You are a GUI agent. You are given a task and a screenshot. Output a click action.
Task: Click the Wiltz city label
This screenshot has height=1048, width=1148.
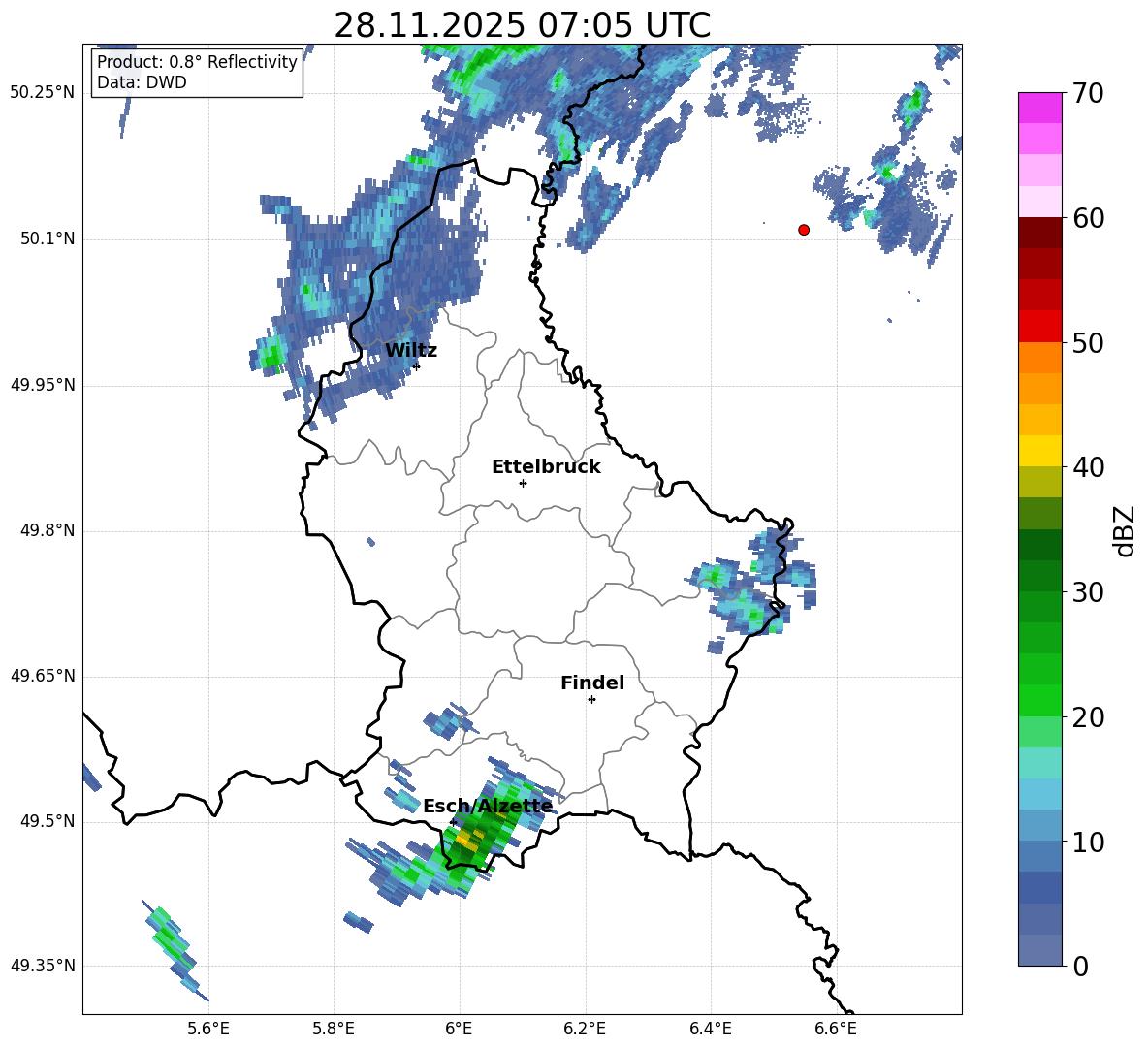coord(411,351)
